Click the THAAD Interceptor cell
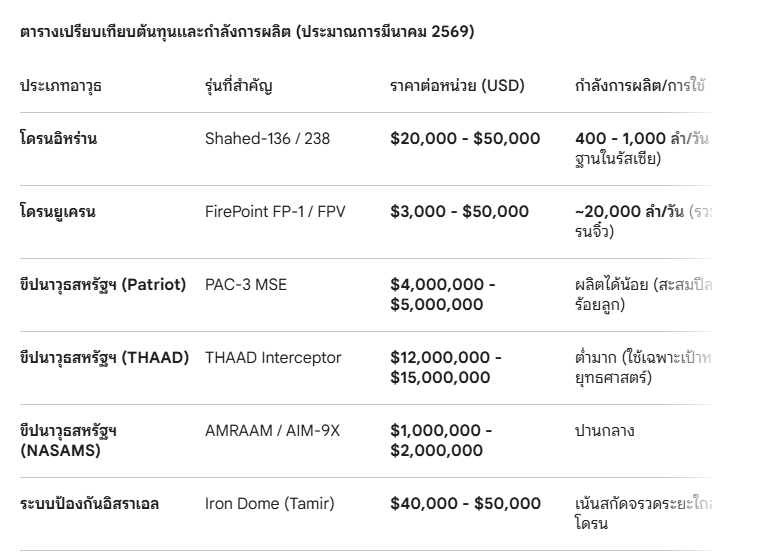The image size is (775, 552). (x=273, y=358)
